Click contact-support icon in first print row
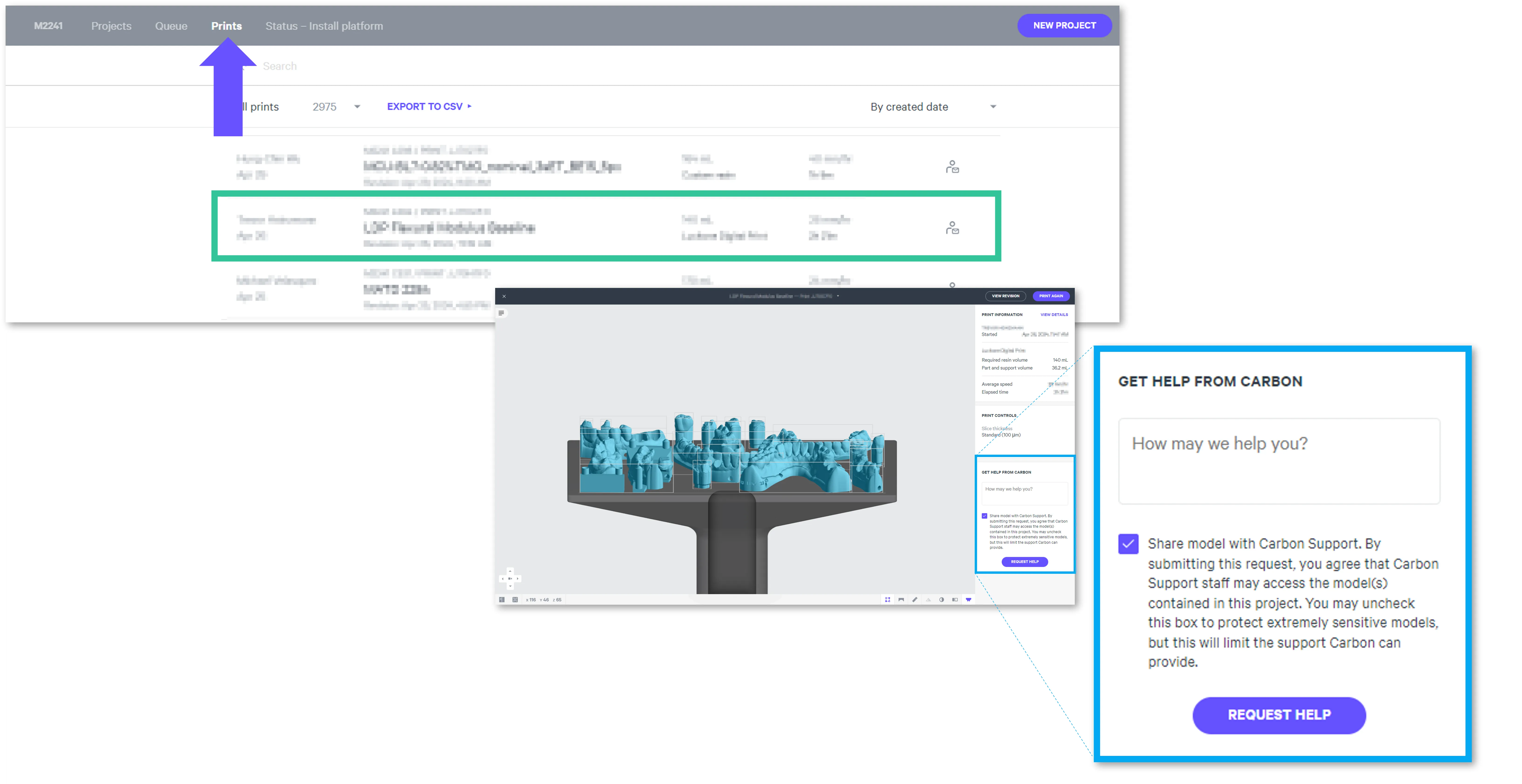1522x784 pixels. pos(952,167)
